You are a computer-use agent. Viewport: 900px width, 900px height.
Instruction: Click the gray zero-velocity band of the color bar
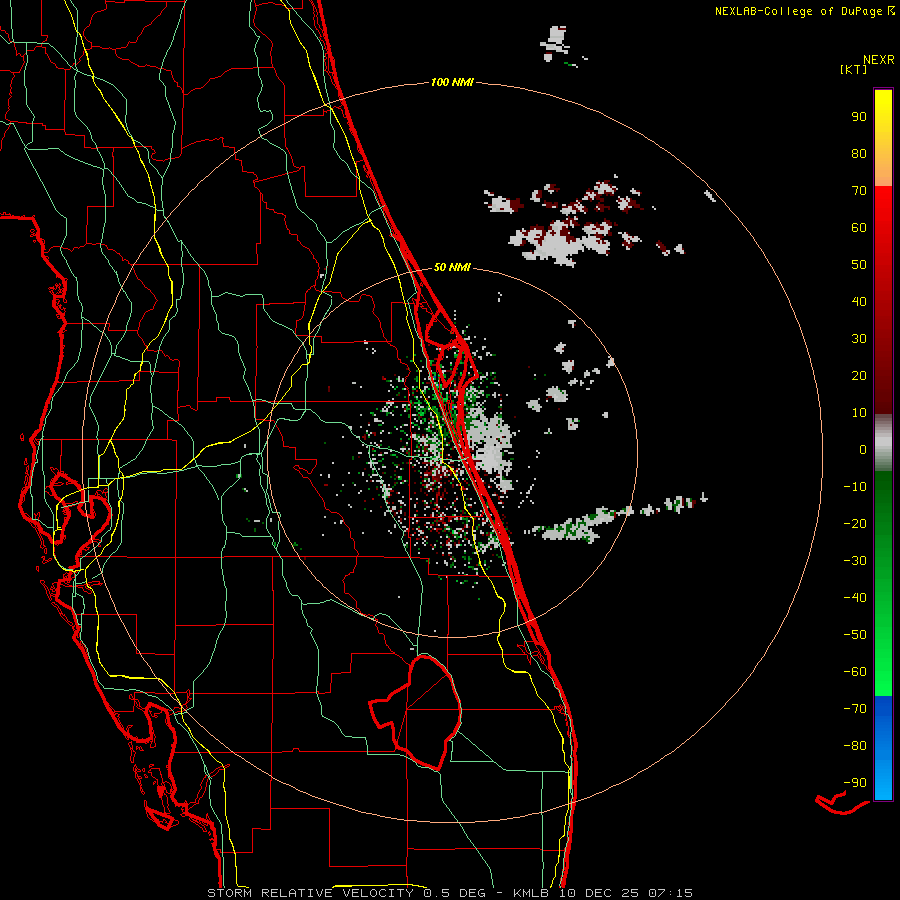point(883,443)
